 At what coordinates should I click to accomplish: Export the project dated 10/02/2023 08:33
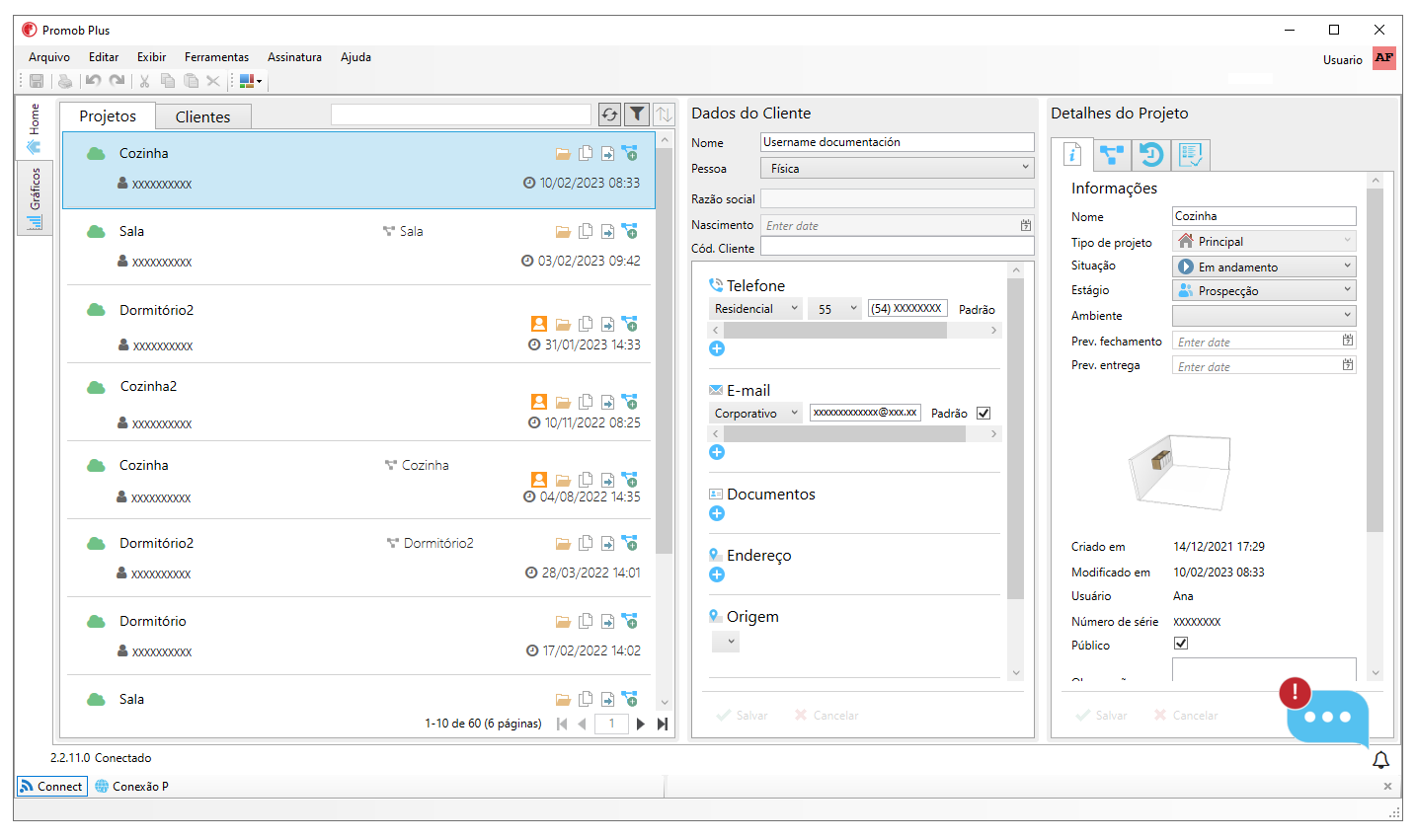tap(607, 154)
